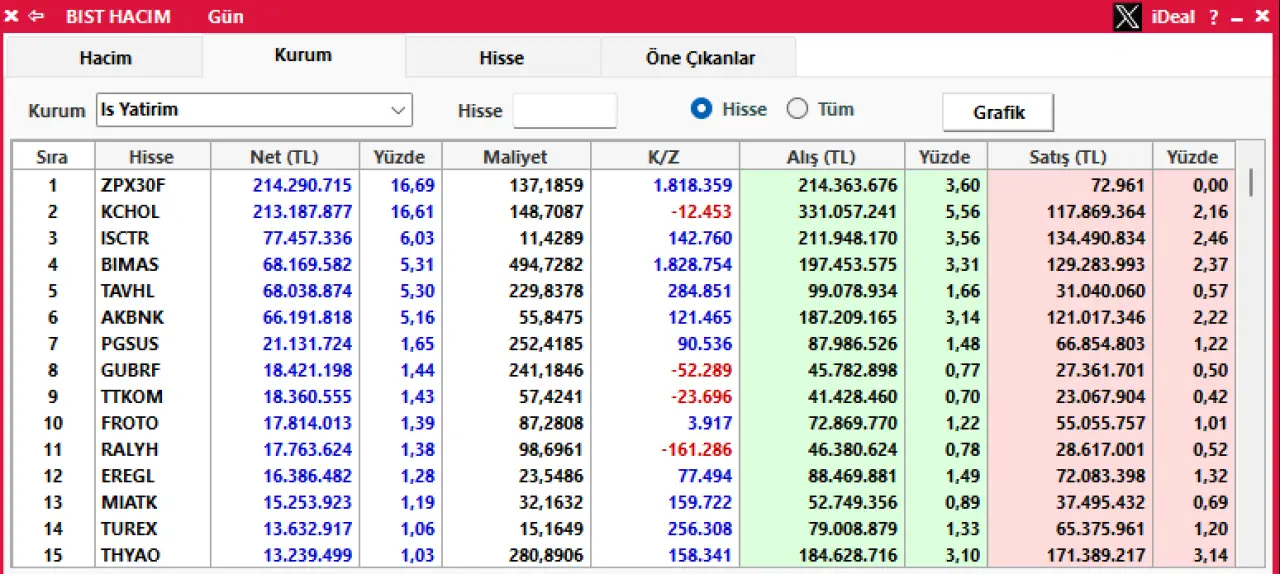Select the ISCTR stock row
This screenshot has width=1280, height=574.
point(623,238)
